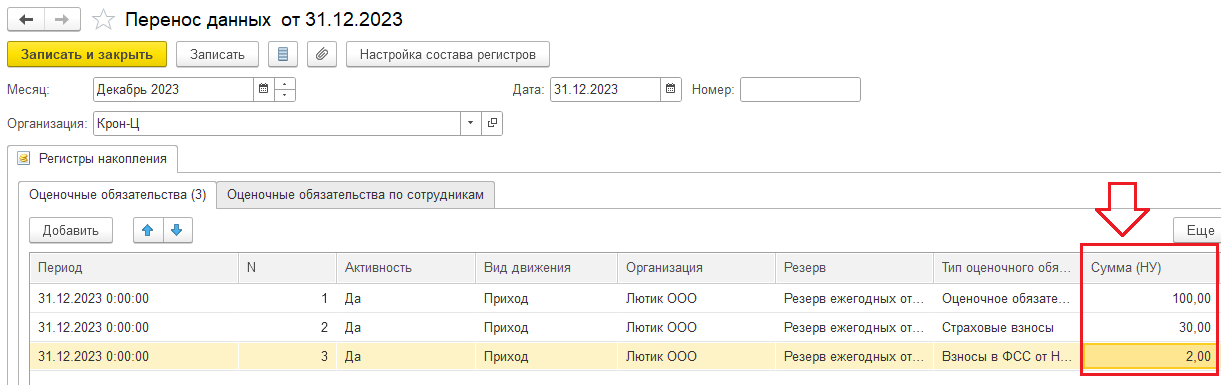Screen dimensions: 1221x385
Task: Add document to favorites with star icon
Action: [x=103, y=19]
